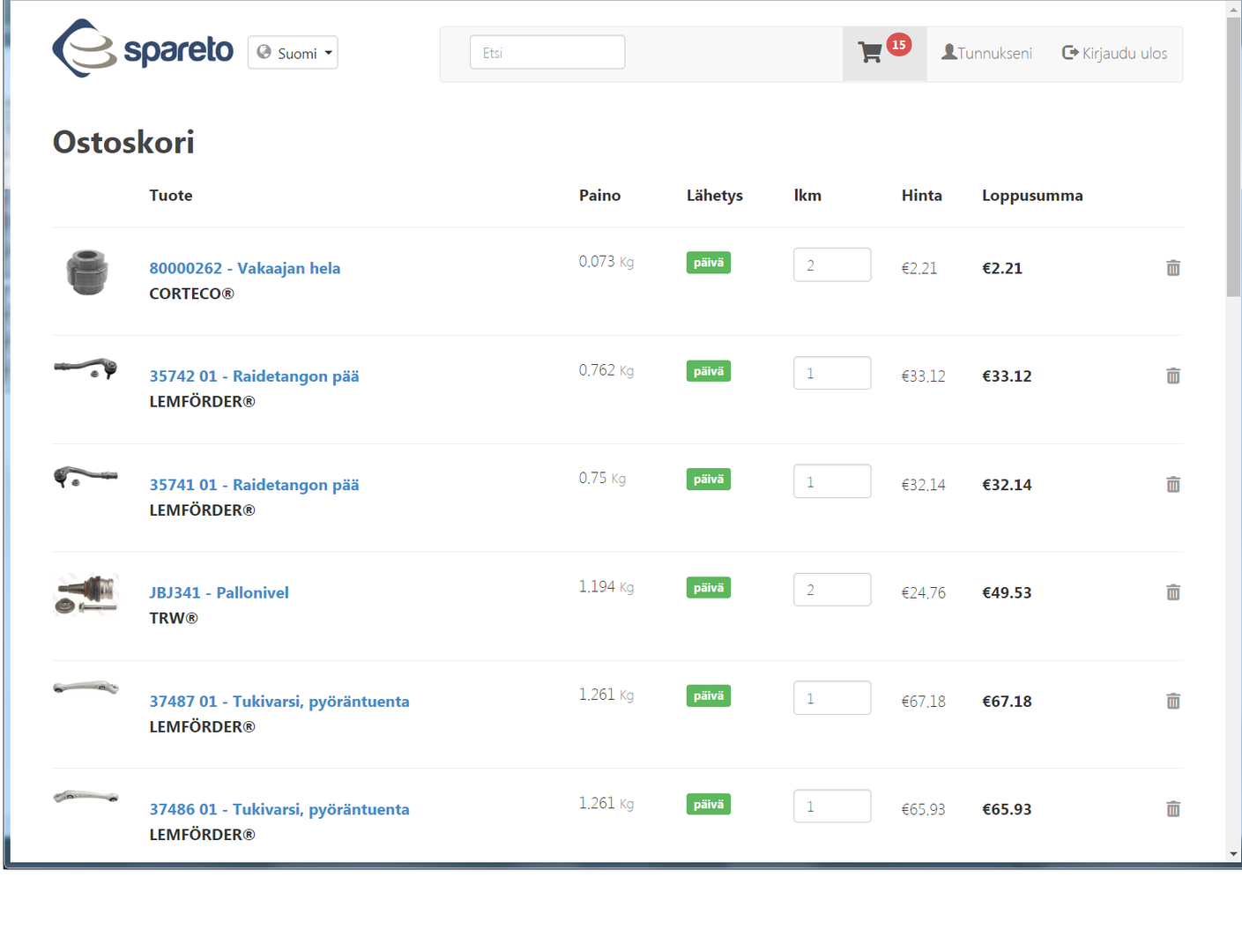The width and height of the screenshot is (1242, 952).
Task: Open 80000262 - Vakaajan hela product link
Action: [244, 268]
